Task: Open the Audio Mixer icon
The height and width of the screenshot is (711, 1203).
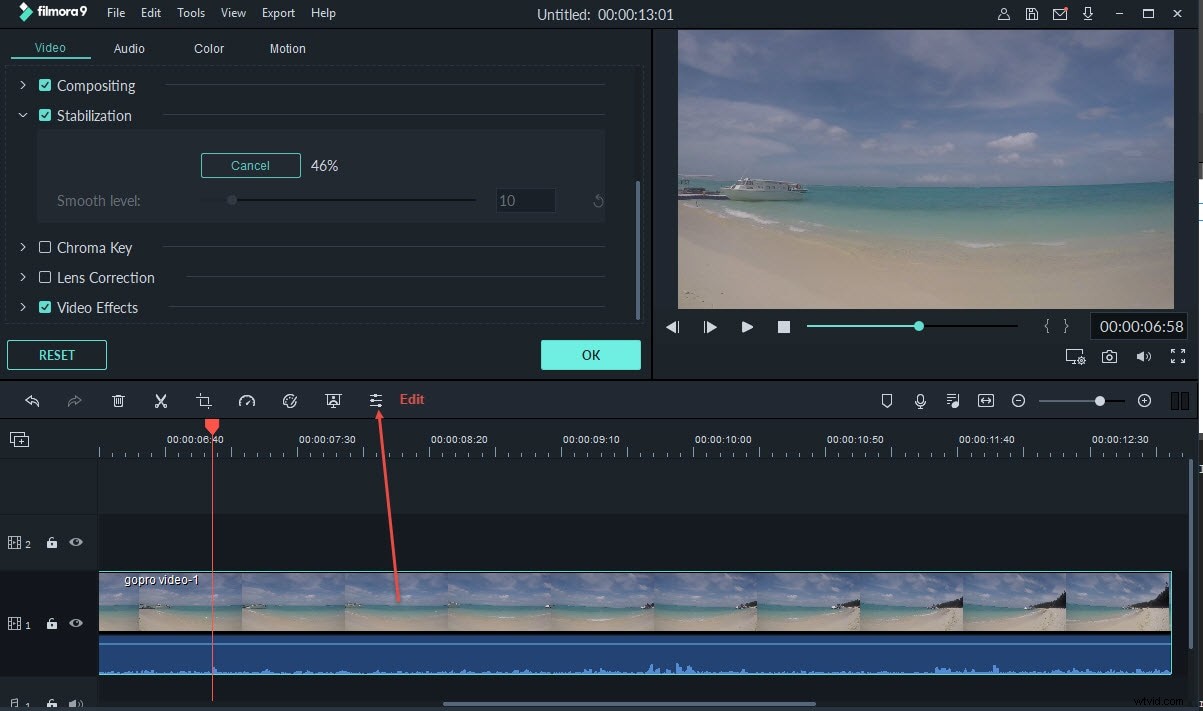Action: [x=953, y=400]
